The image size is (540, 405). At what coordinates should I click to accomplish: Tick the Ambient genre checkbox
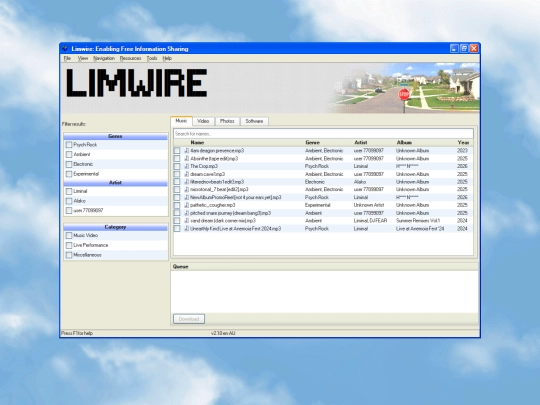69,154
